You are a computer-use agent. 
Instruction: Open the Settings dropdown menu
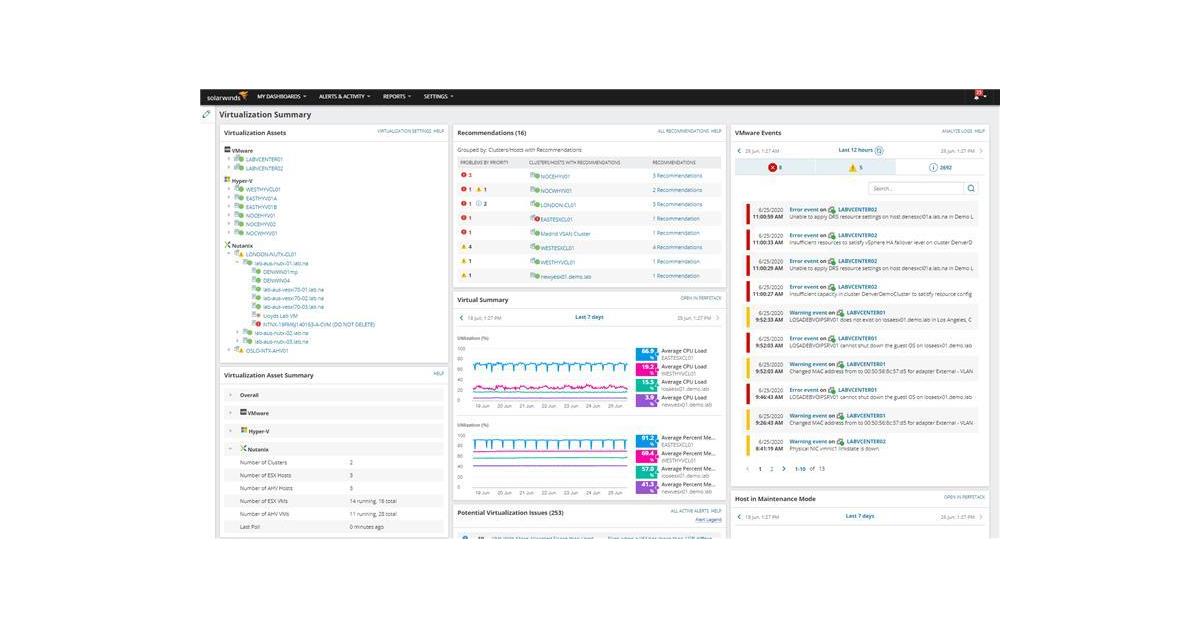pos(438,97)
